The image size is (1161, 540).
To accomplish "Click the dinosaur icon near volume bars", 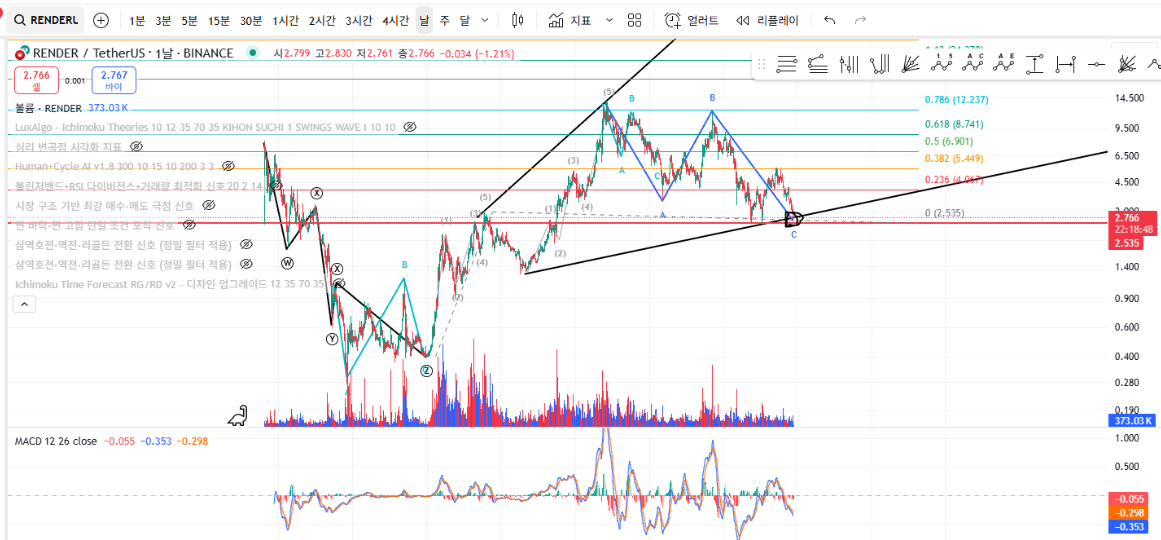I will [238, 416].
